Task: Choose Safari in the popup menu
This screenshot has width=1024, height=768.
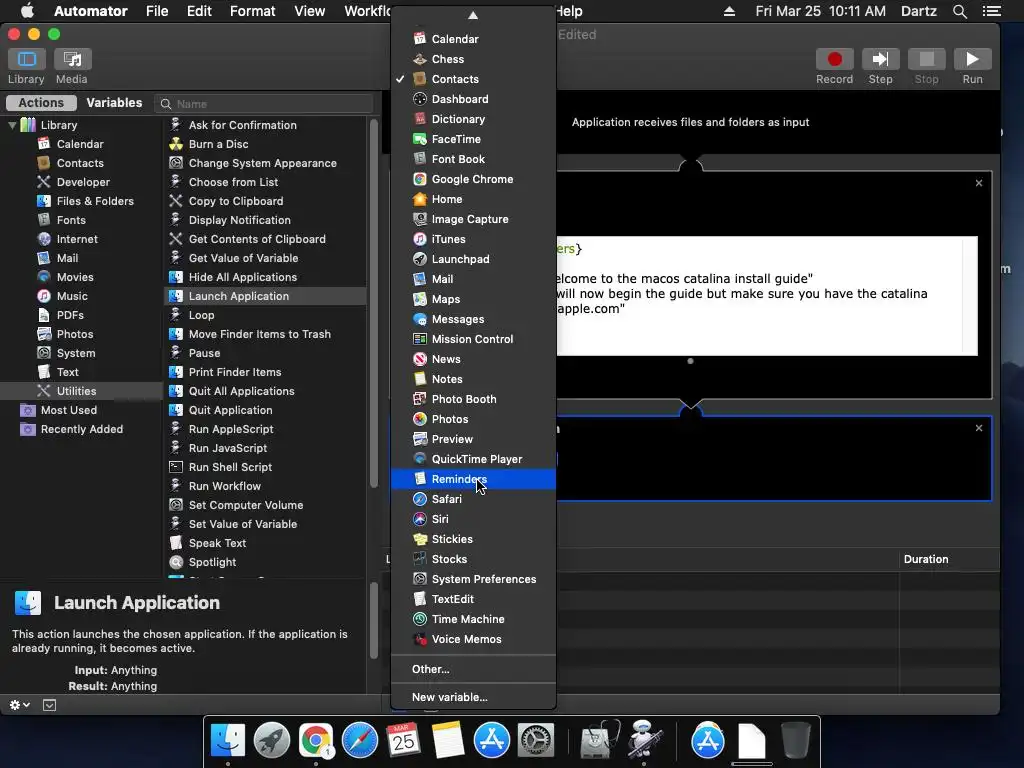Action: pos(473,499)
